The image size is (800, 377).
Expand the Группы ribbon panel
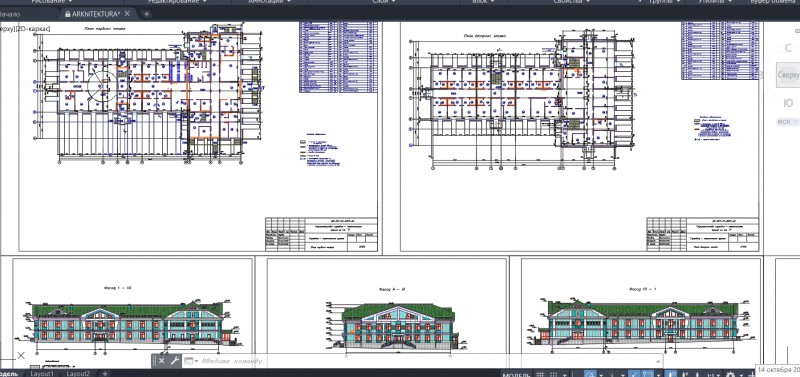[x=665, y=2]
